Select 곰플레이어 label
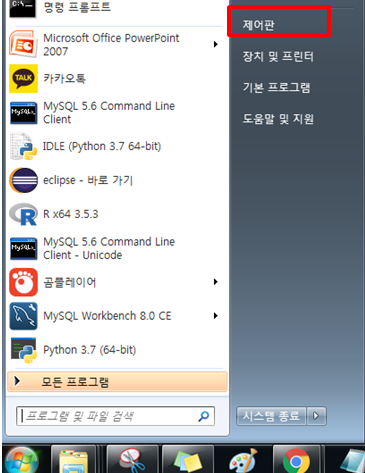Screen dimensions: 365x473 click(70, 282)
